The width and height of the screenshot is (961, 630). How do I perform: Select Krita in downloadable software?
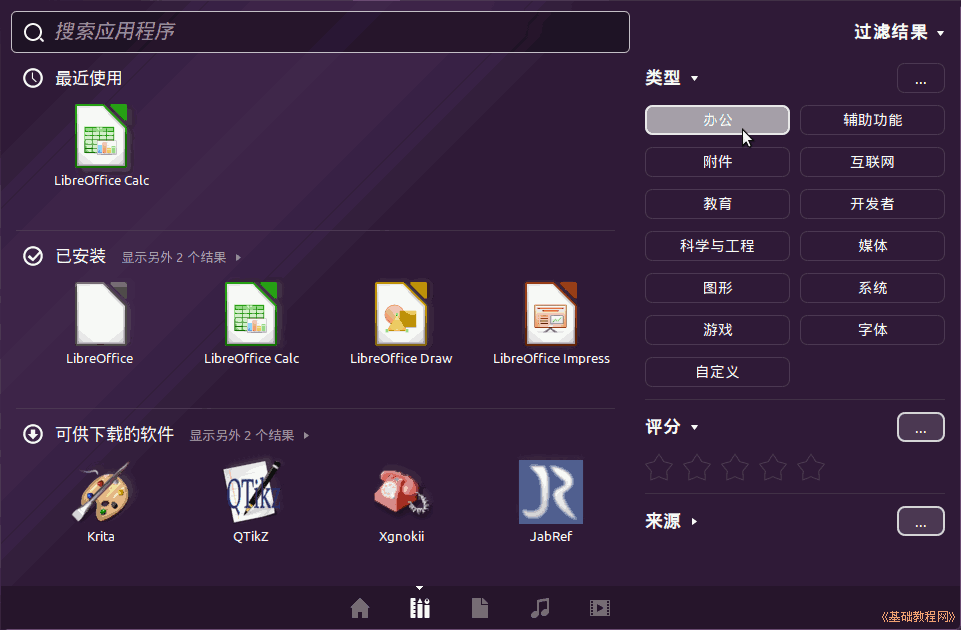click(x=101, y=493)
